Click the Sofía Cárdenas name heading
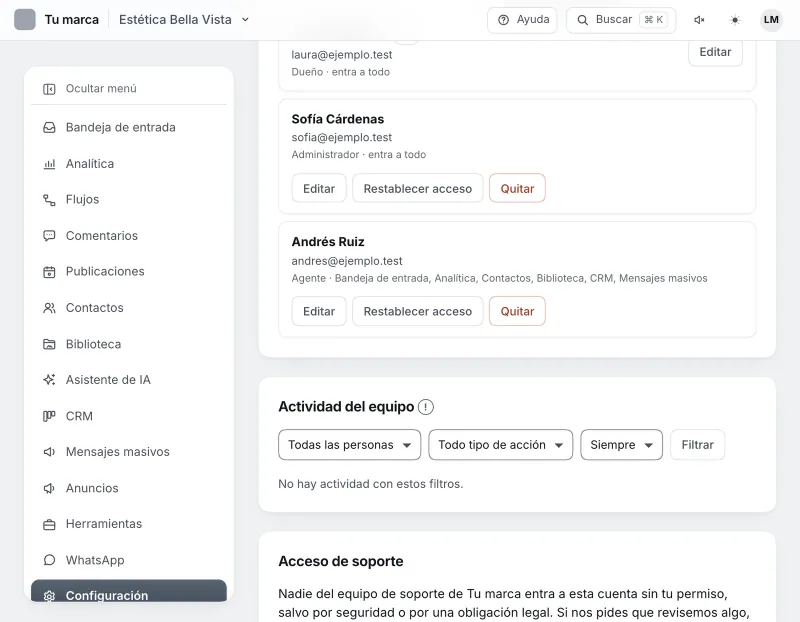Image resolution: width=800 pixels, height=622 pixels. coord(337,119)
